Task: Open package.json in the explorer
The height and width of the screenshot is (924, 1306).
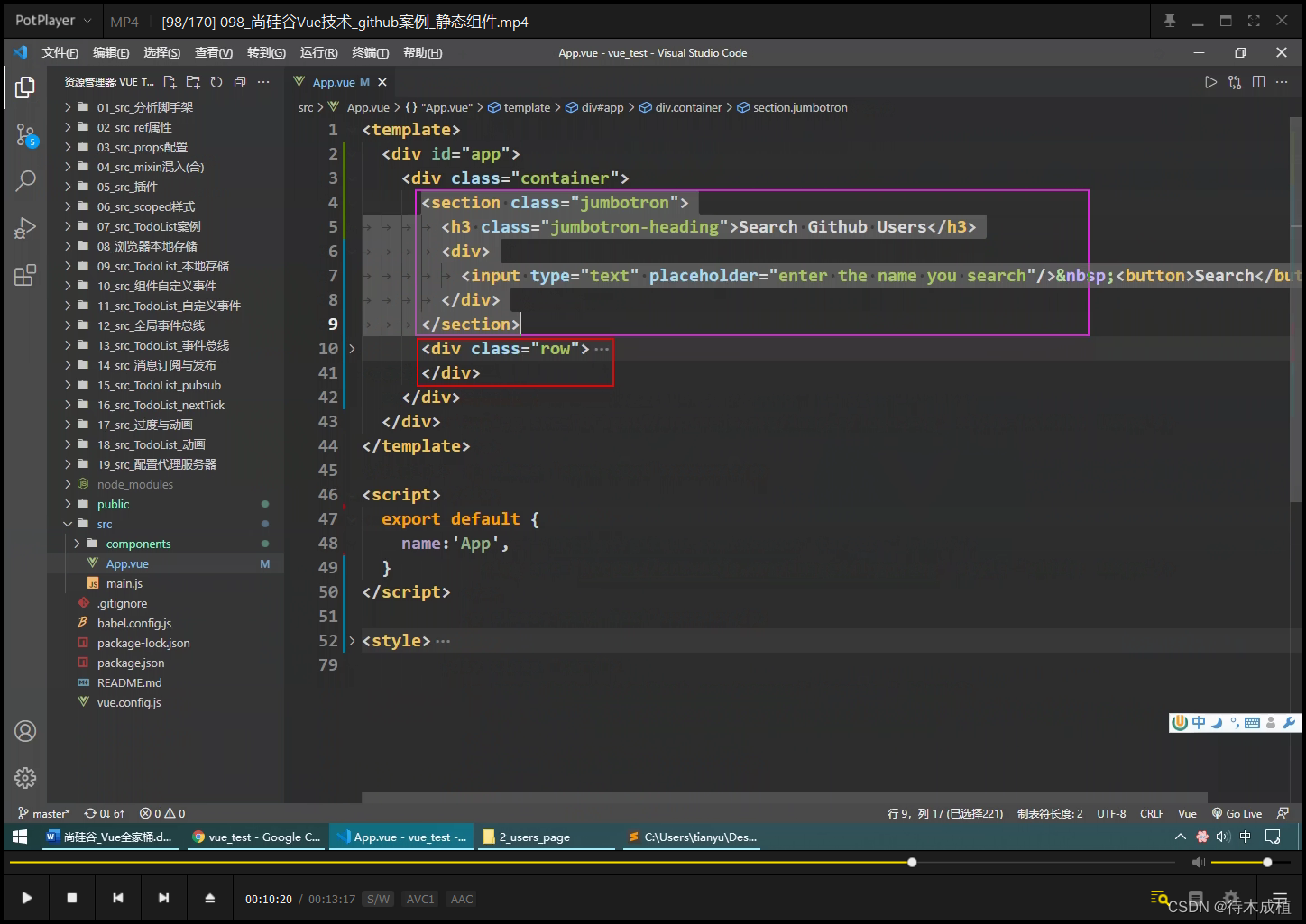Action: click(131, 663)
